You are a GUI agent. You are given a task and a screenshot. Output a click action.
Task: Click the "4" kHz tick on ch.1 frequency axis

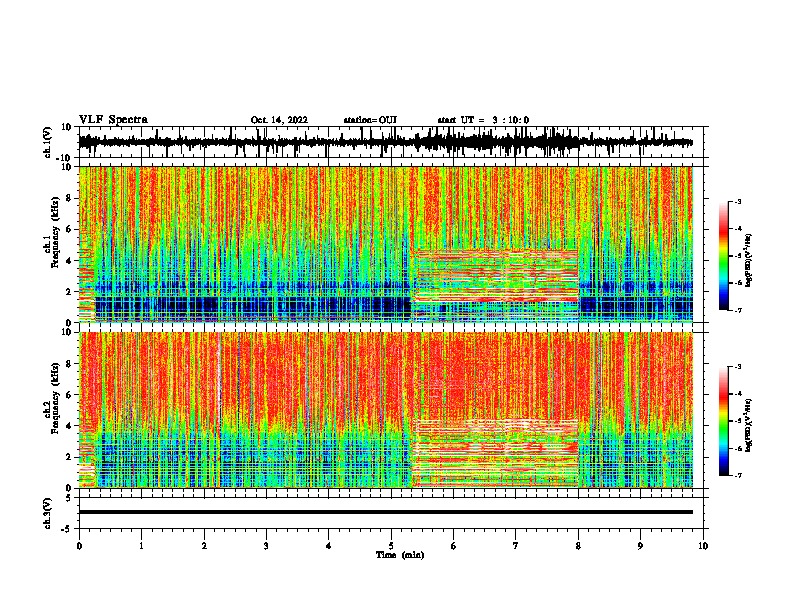70,261
